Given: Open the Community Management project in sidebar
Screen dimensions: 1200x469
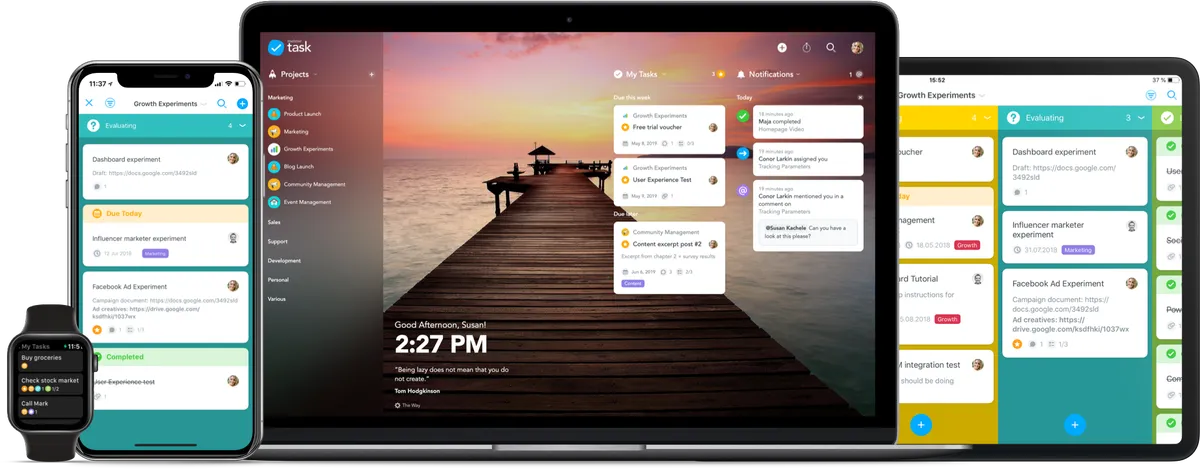Looking at the screenshot, I should point(307,184).
